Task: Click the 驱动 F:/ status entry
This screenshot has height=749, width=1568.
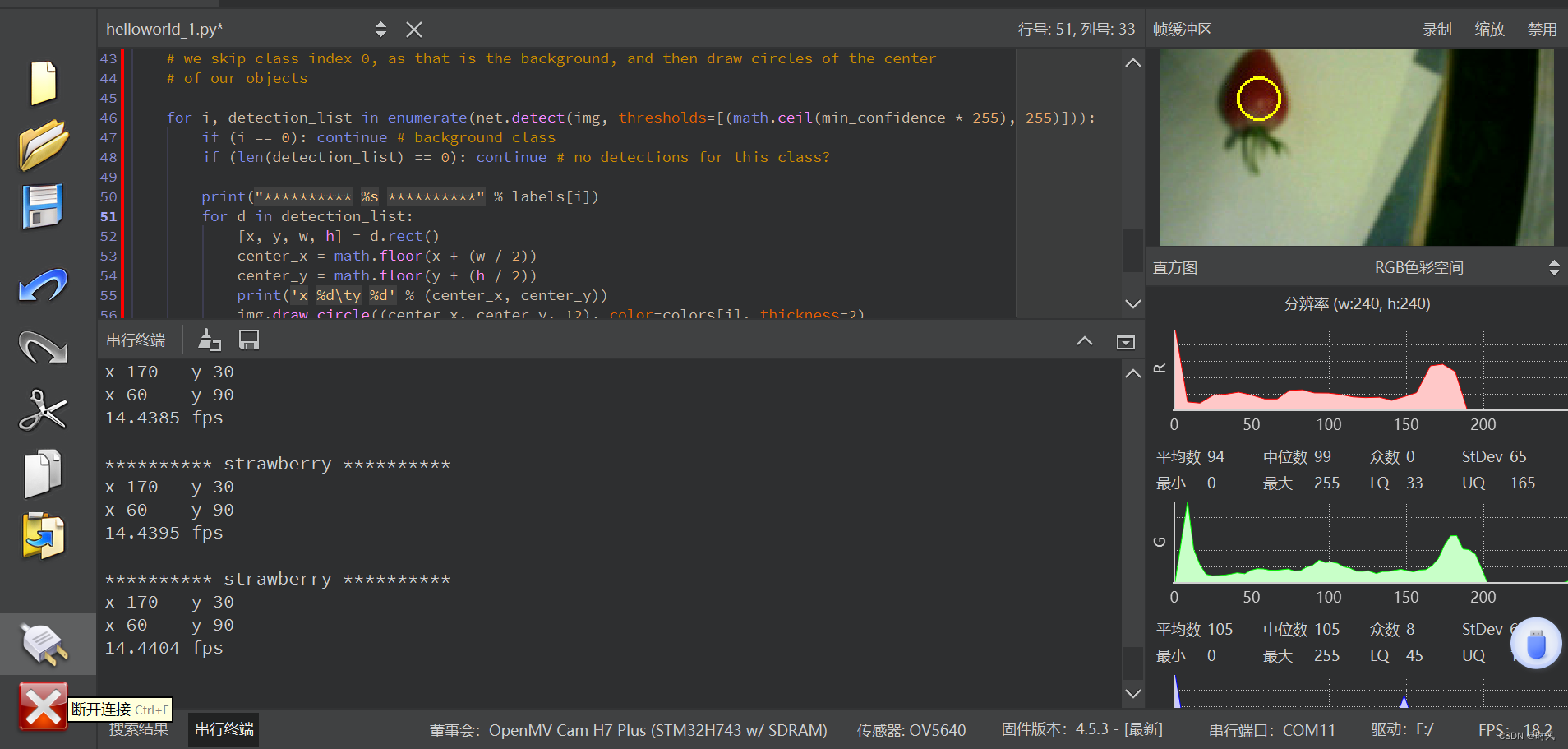Action: click(x=1402, y=729)
